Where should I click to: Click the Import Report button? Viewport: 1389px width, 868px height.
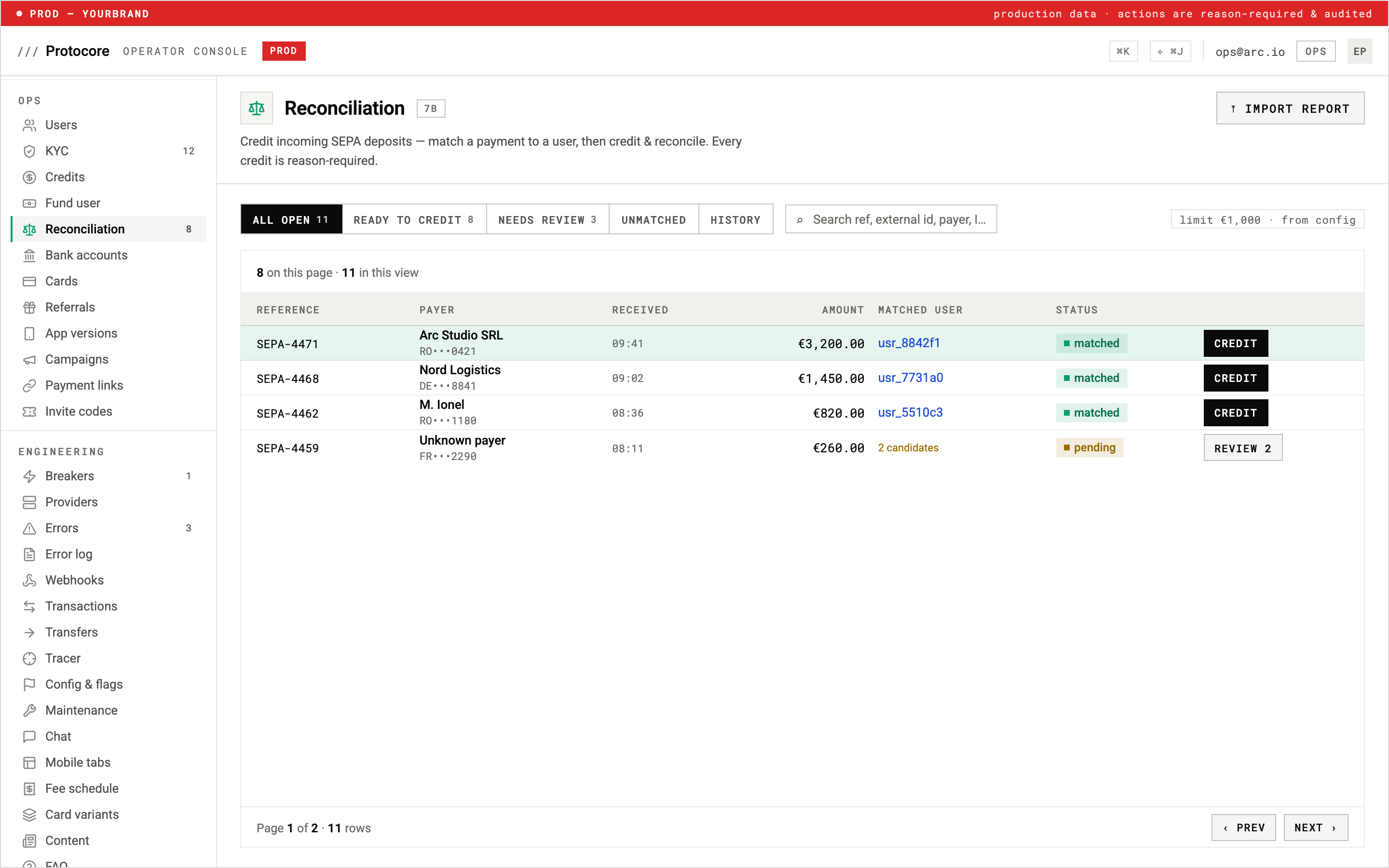click(x=1290, y=108)
